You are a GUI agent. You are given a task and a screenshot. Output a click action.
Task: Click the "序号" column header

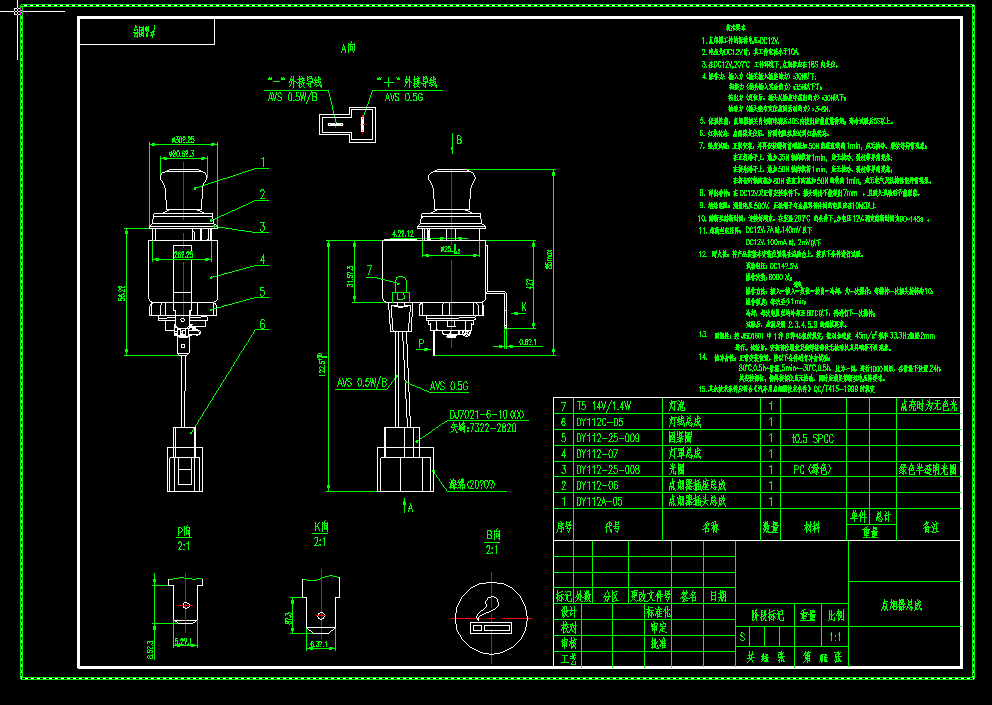tap(564, 527)
